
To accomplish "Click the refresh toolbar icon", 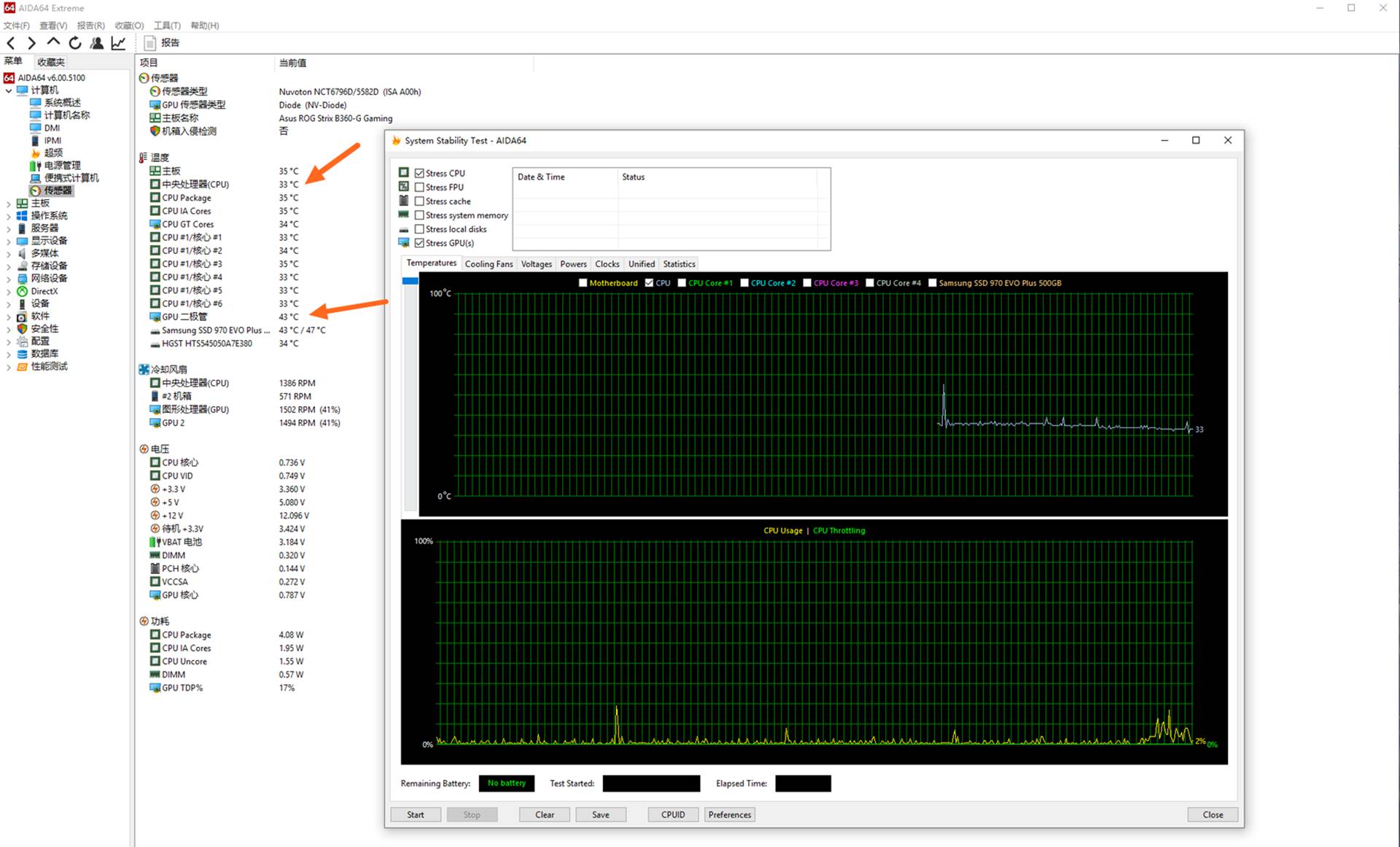I will click(x=75, y=43).
